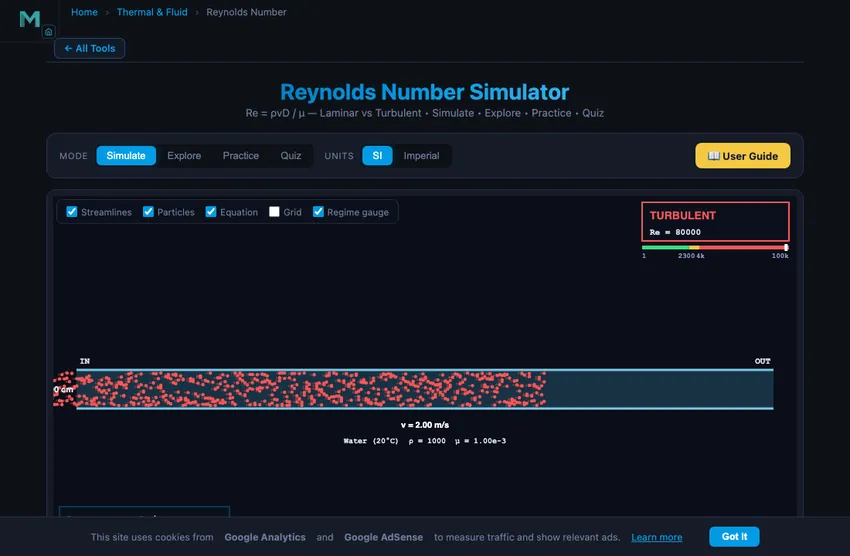
Task: Select the Simulate mode tab
Action: pos(126,156)
